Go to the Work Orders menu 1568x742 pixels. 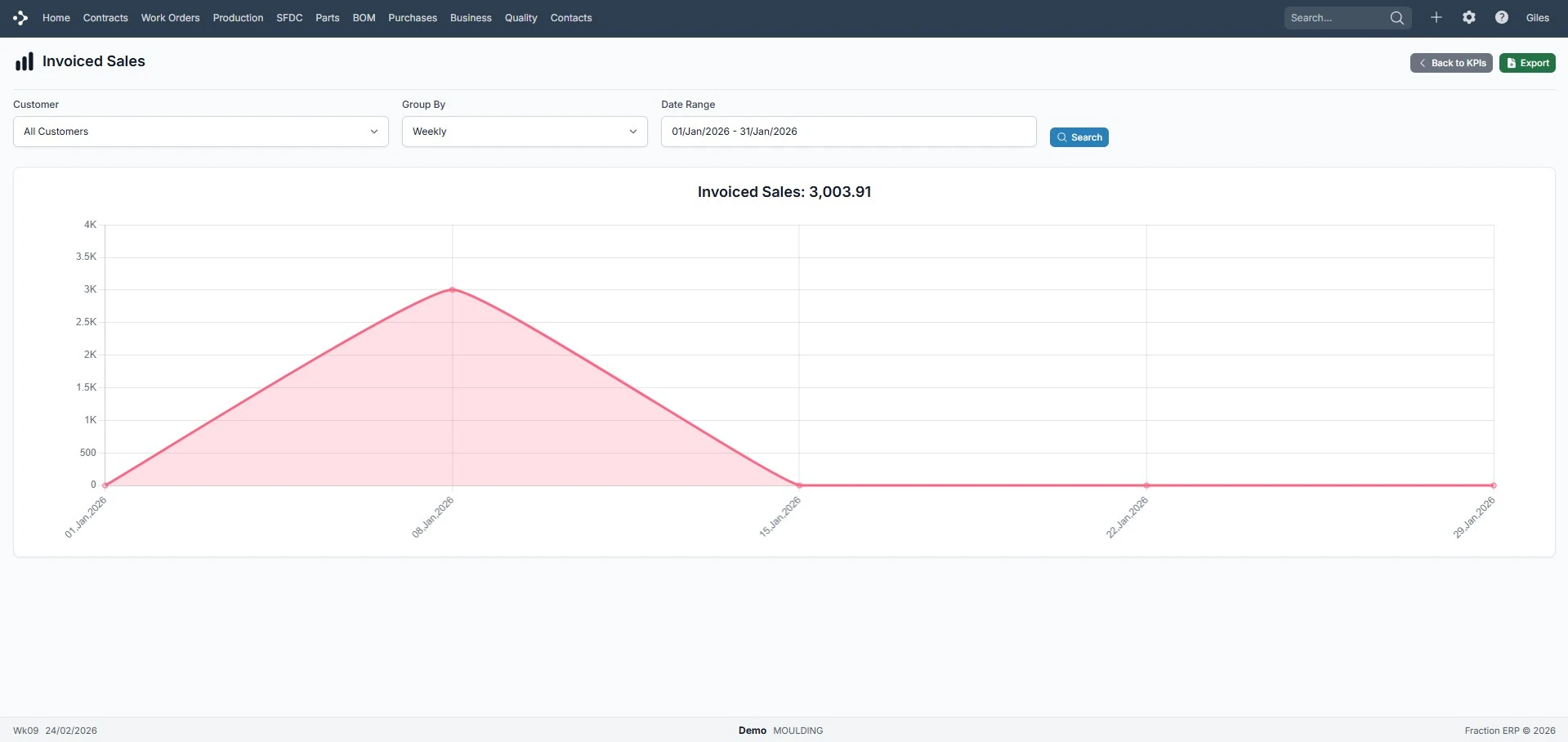pos(170,18)
